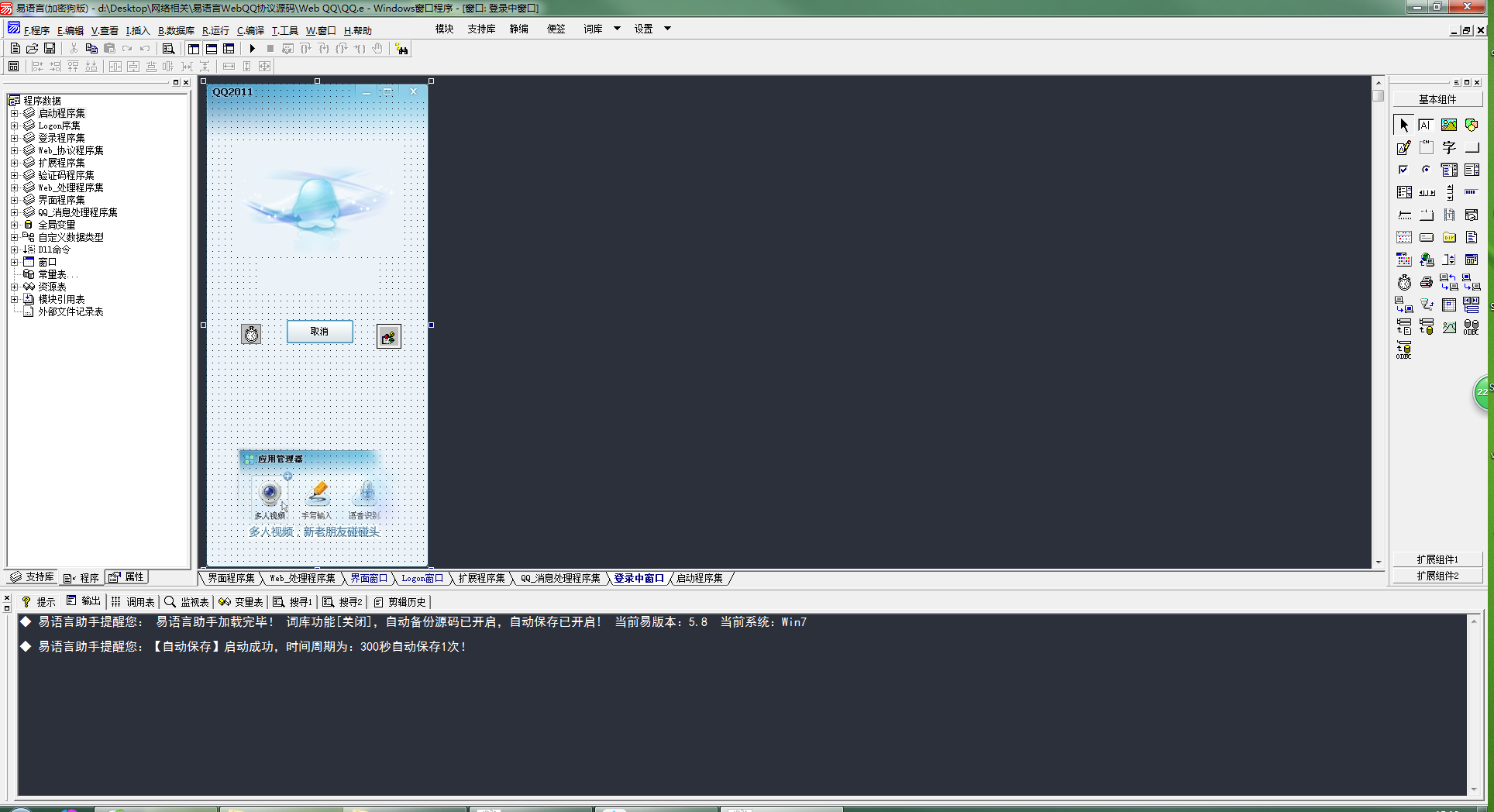The height and width of the screenshot is (812, 1494).
Task: Switch to the 输出 output tab
Action: coord(84,601)
